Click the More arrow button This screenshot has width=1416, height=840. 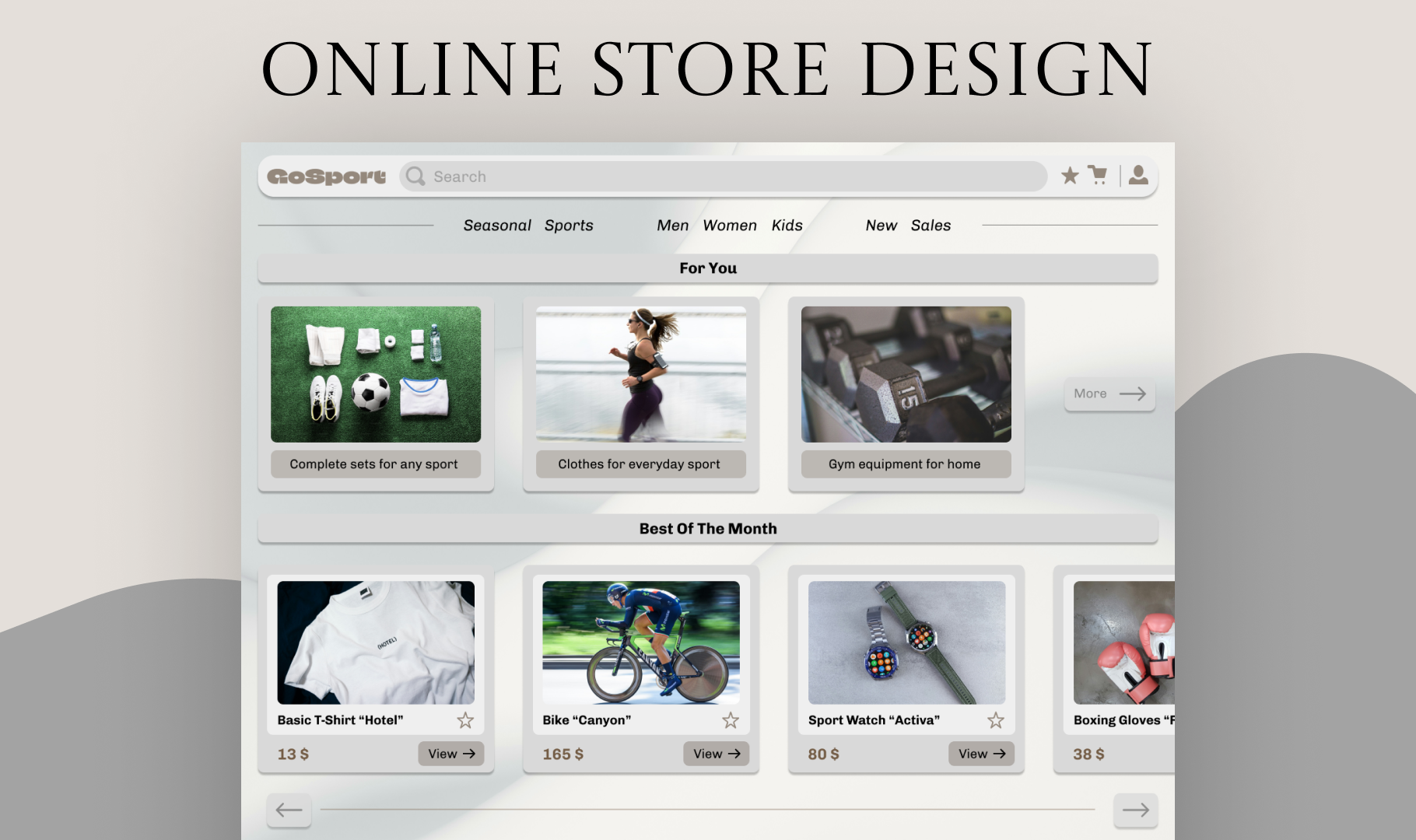[x=1109, y=394]
